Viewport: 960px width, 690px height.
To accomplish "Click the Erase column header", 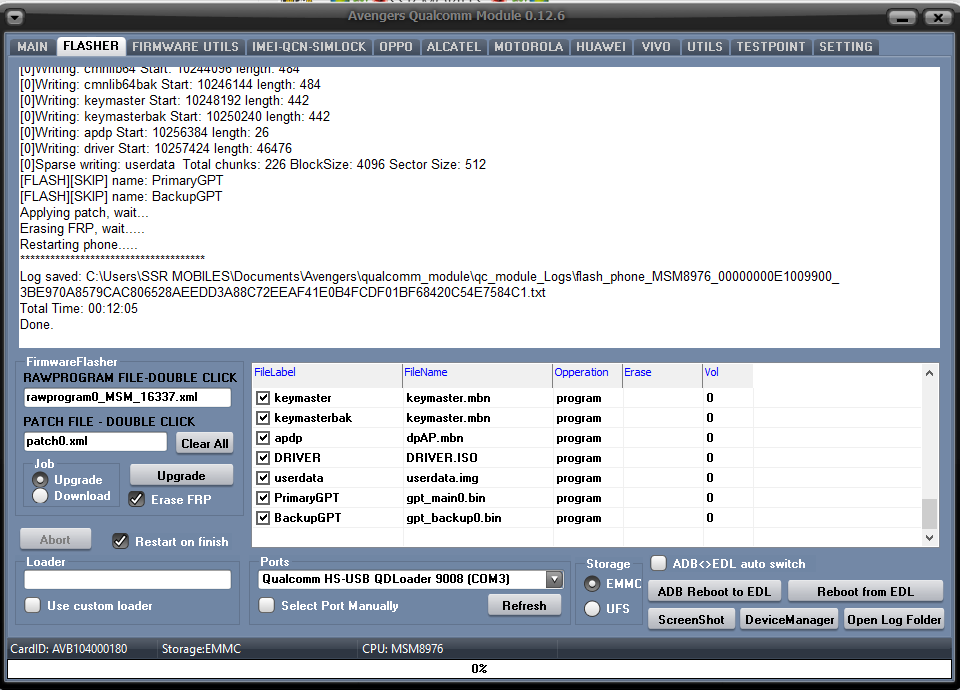I will 662,375.
